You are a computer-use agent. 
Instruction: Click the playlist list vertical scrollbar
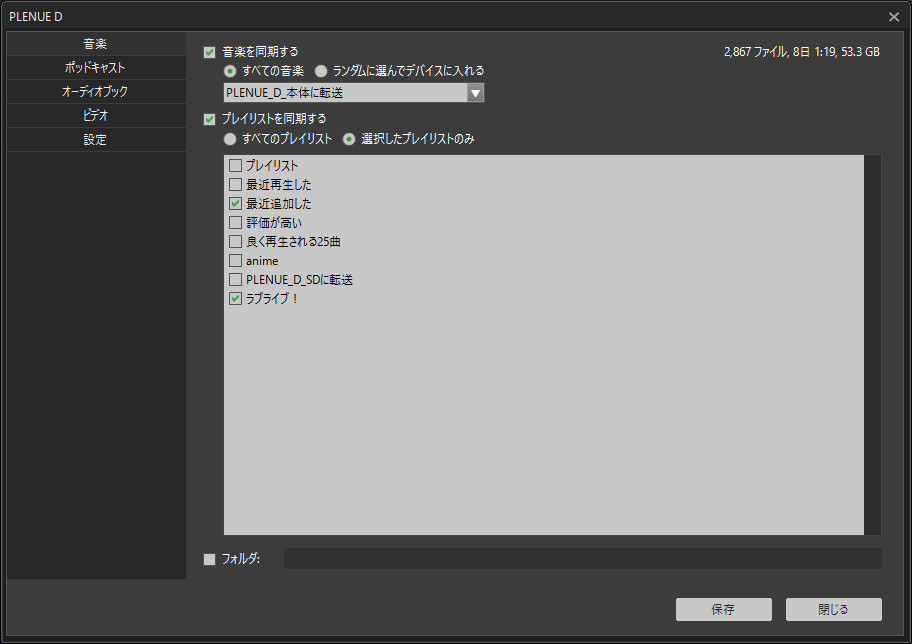pos(872,344)
